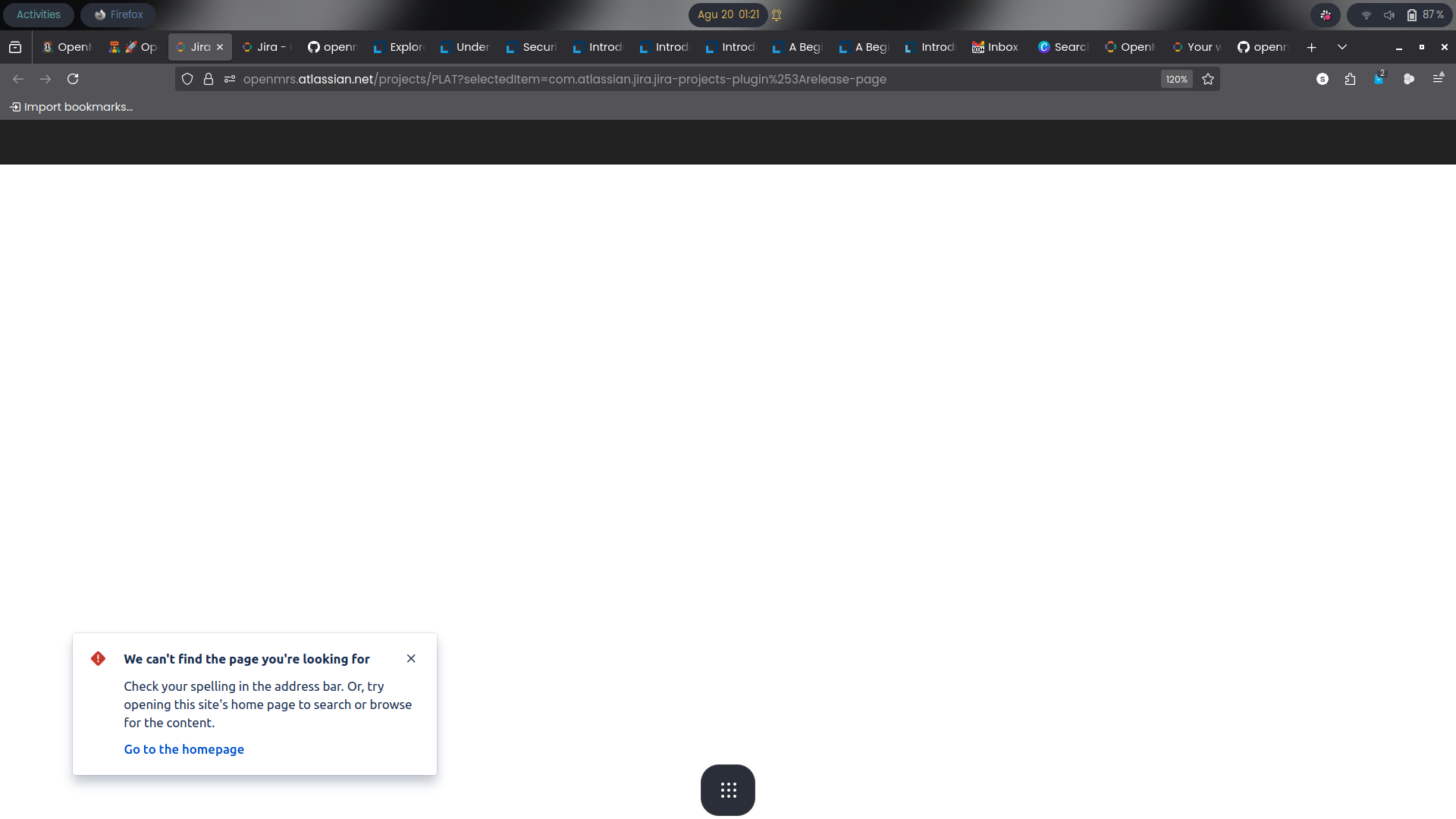1456x819 pixels.
Task: Open the tracking protection shield icon
Action: point(187,79)
